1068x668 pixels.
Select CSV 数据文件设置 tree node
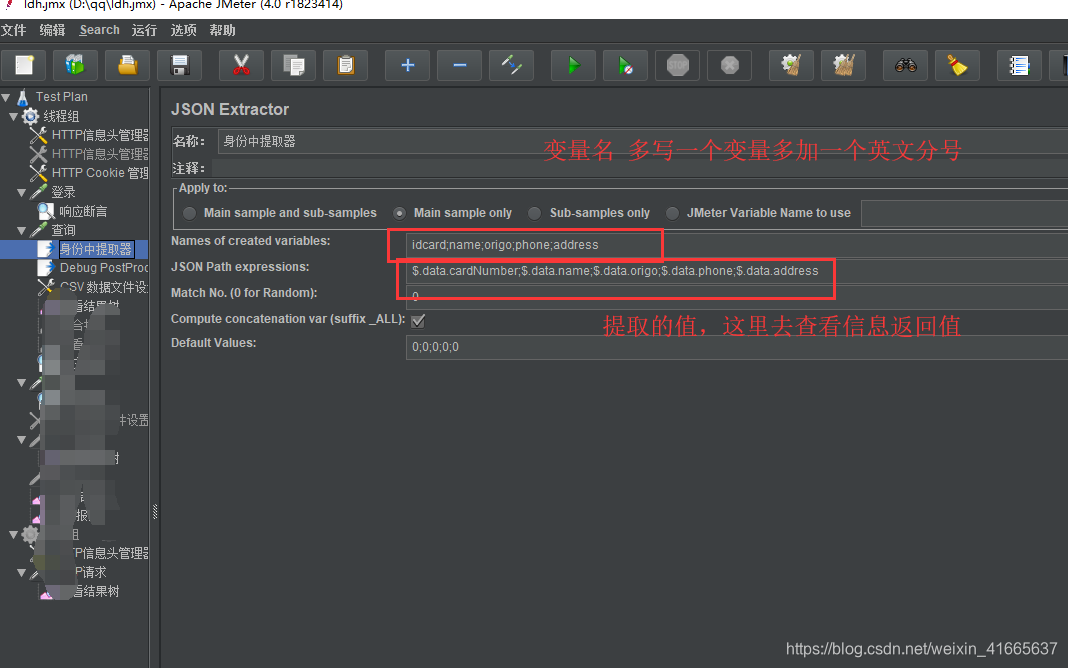click(x=104, y=287)
